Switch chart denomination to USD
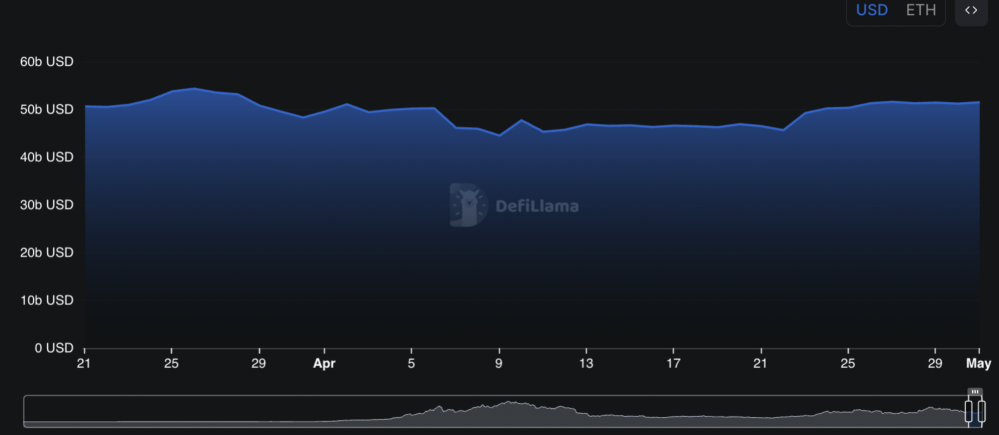 (x=870, y=10)
